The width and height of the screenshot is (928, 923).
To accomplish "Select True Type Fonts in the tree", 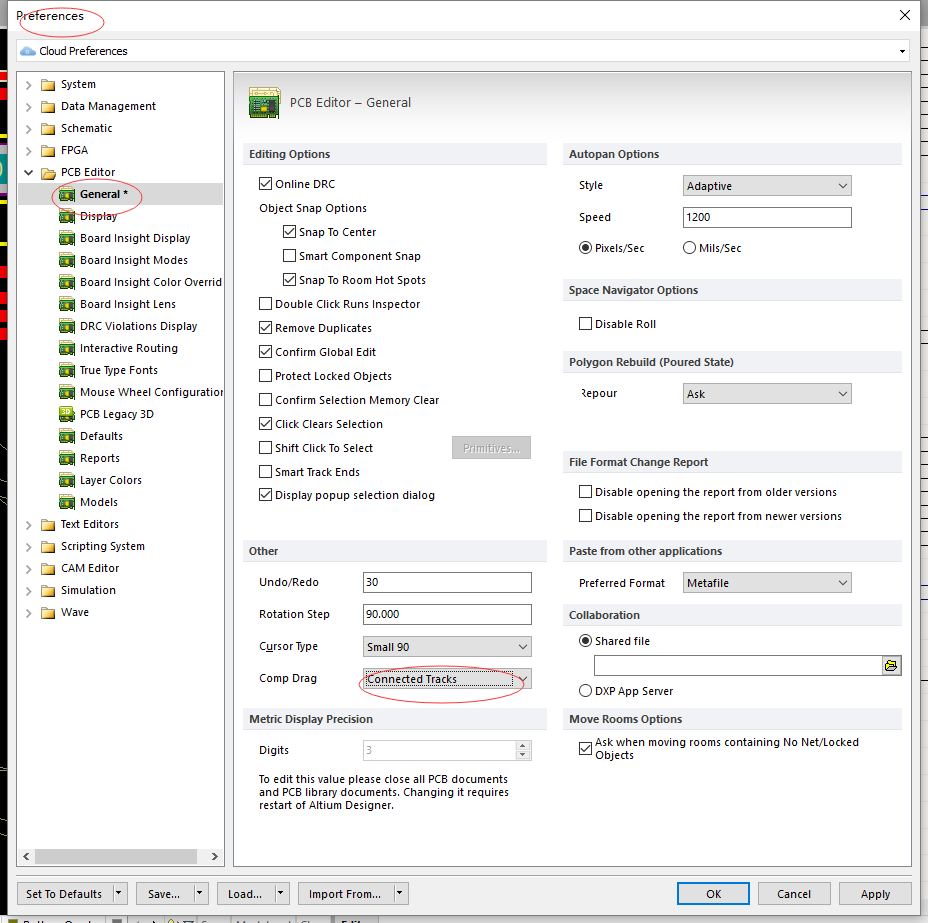I will pyautogui.click(x=119, y=370).
